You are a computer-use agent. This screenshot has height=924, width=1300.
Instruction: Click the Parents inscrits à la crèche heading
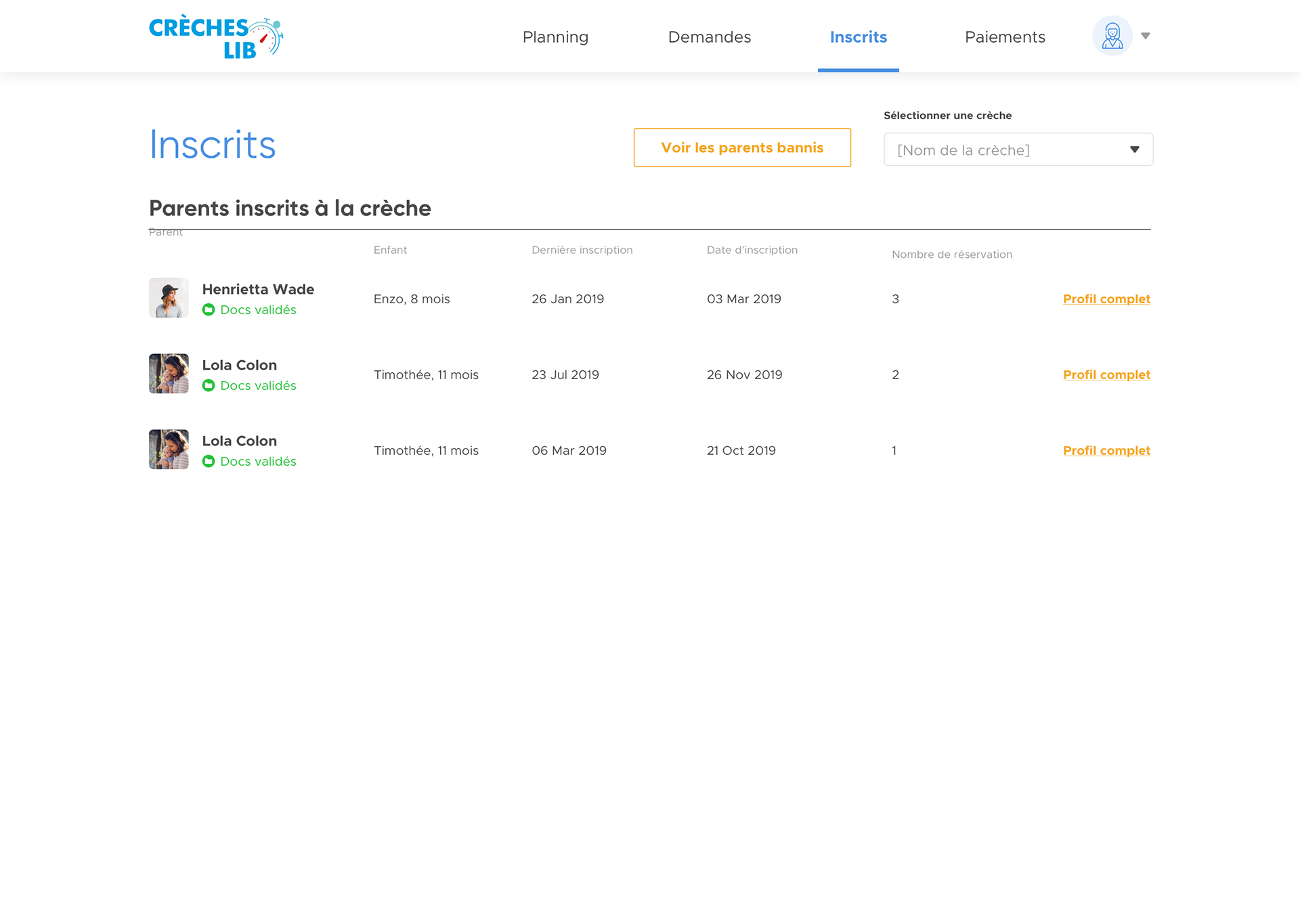click(x=290, y=208)
